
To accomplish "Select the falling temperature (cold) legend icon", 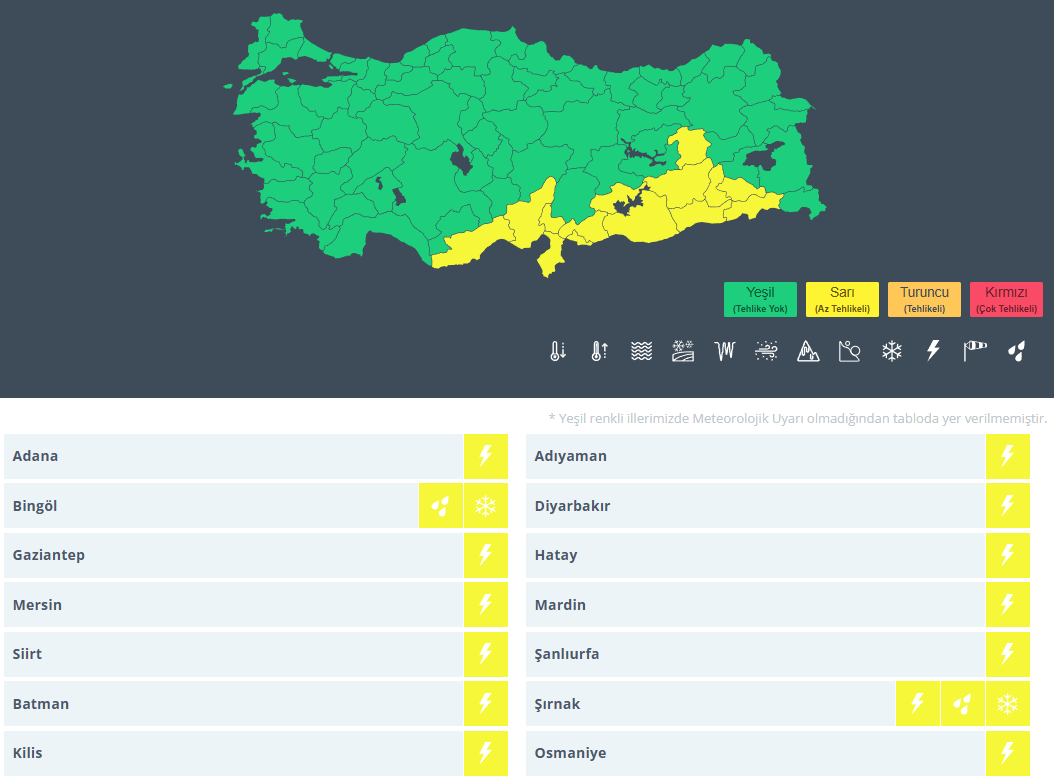I will click(x=558, y=351).
